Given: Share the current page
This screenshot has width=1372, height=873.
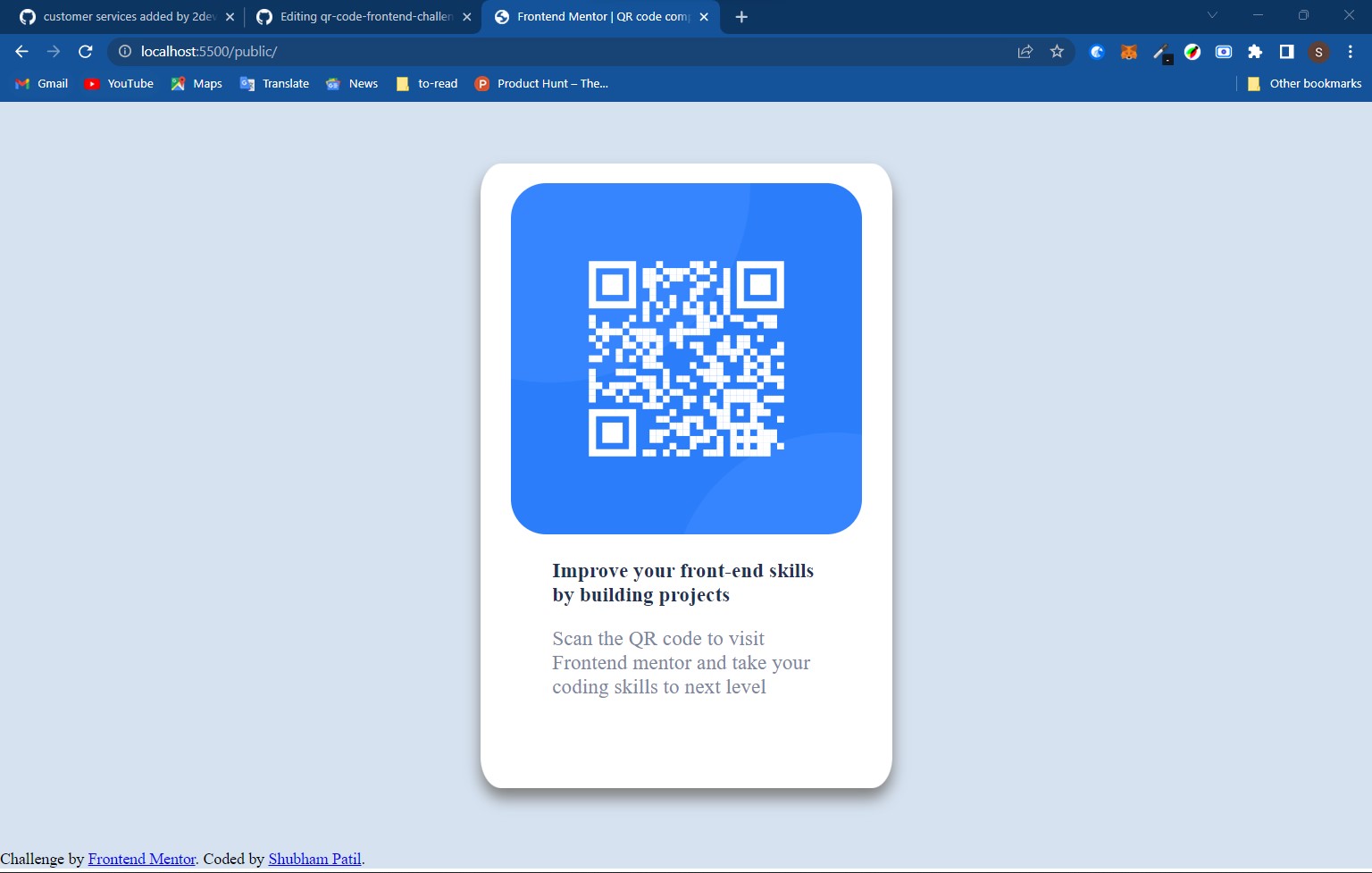Looking at the screenshot, I should pos(1024,51).
